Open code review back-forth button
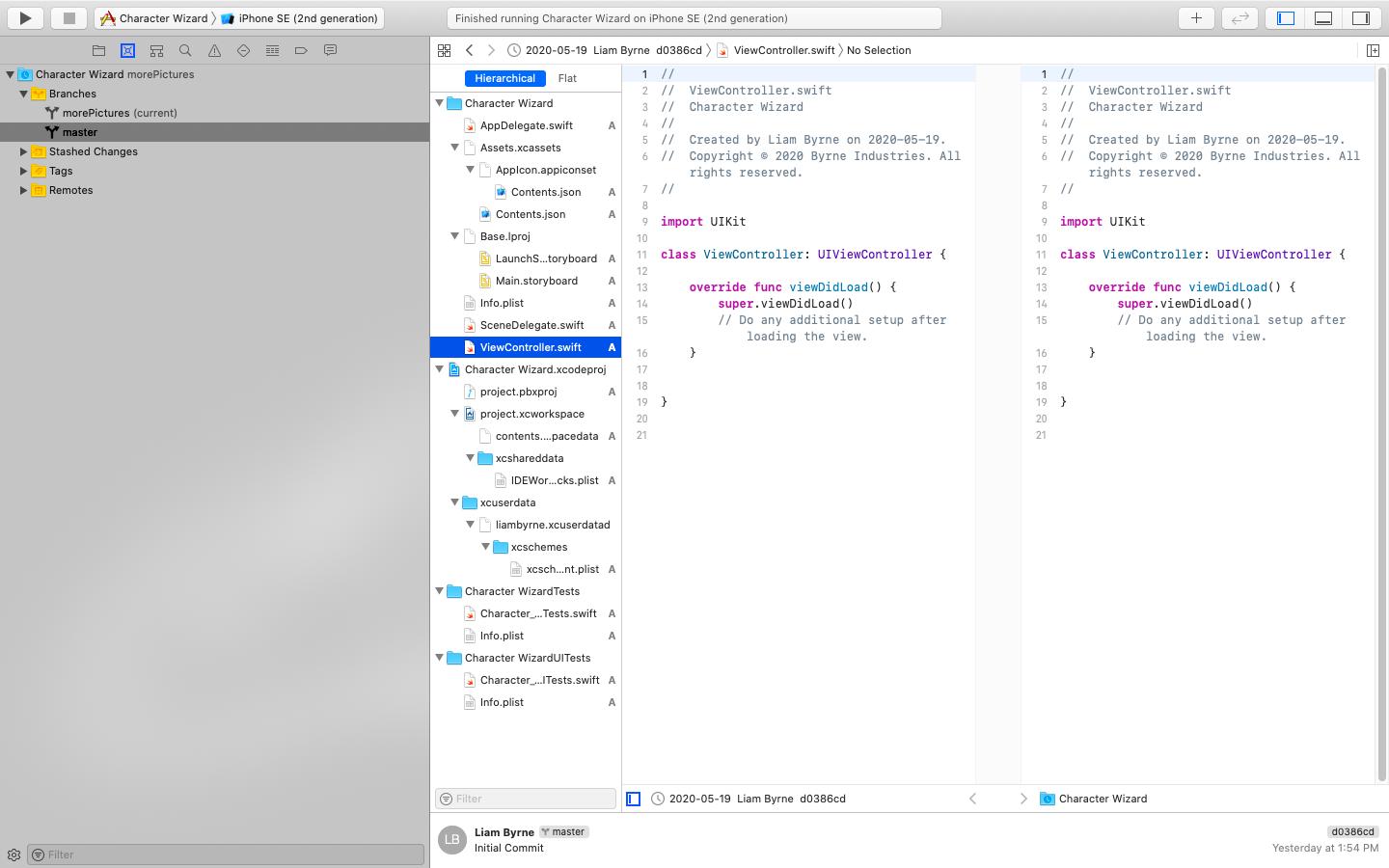The height and width of the screenshot is (868, 1389). click(1239, 17)
